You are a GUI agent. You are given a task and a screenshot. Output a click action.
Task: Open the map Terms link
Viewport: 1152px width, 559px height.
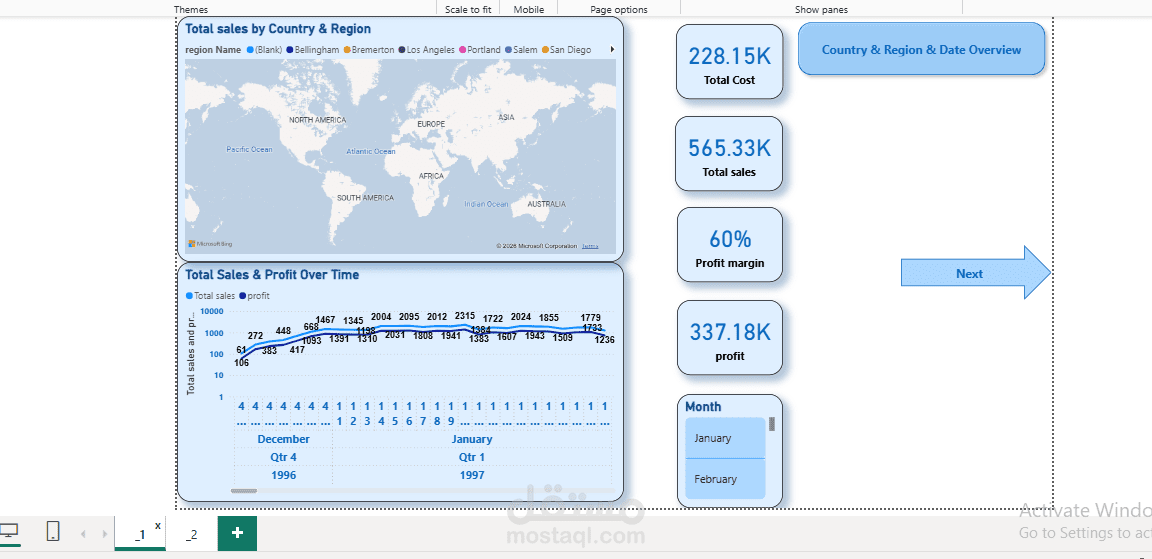(x=590, y=246)
